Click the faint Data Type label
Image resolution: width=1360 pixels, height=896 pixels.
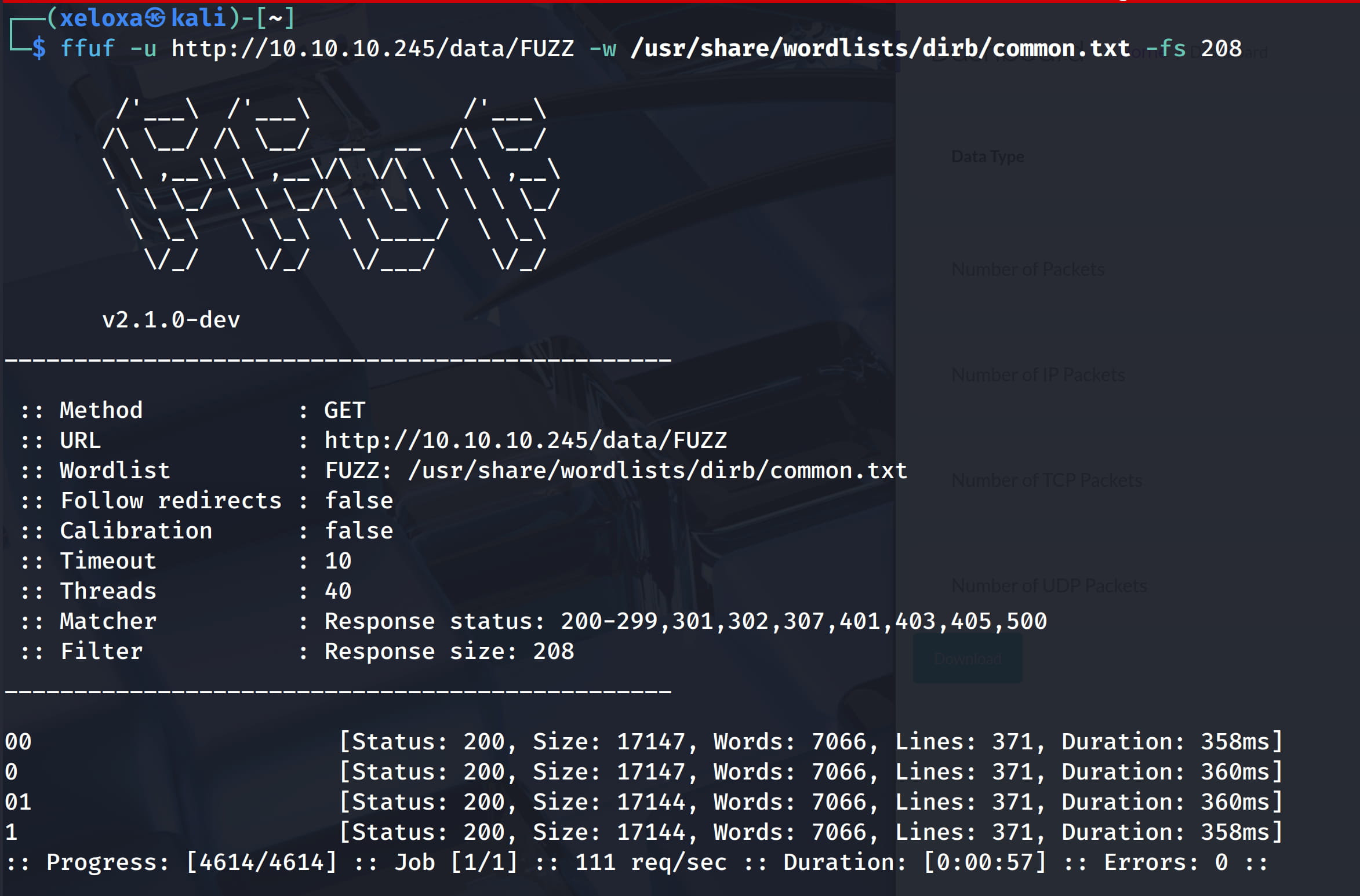coord(988,156)
